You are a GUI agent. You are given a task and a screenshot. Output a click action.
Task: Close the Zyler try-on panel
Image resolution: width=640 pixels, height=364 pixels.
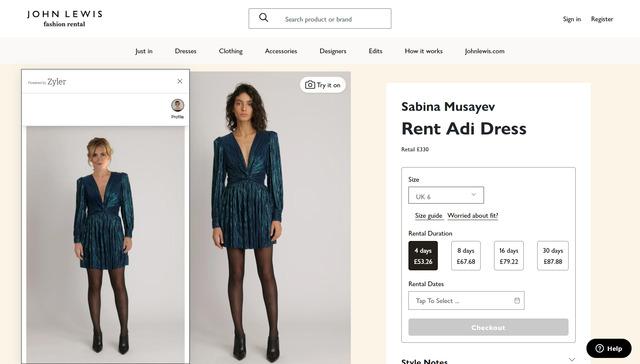180,81
